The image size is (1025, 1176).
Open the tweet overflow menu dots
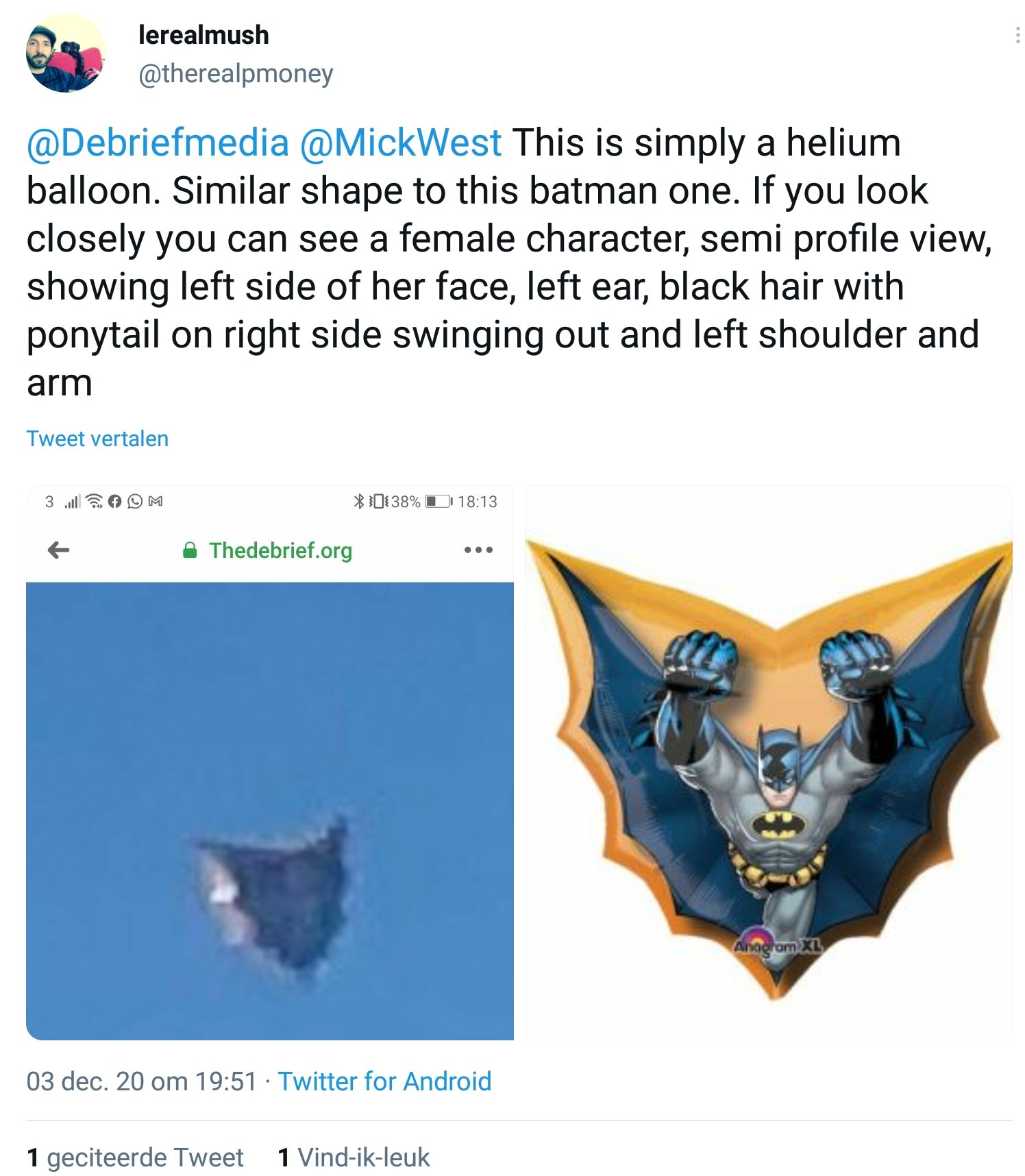click(x=1017, y=35)
